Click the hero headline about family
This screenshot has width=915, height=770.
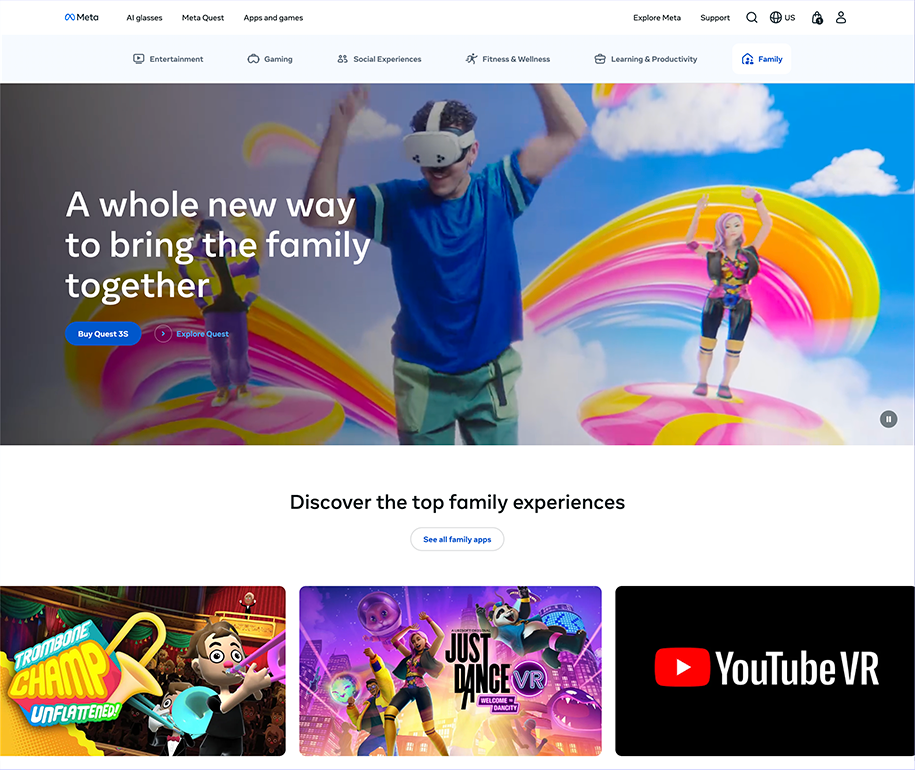point(218,245)
